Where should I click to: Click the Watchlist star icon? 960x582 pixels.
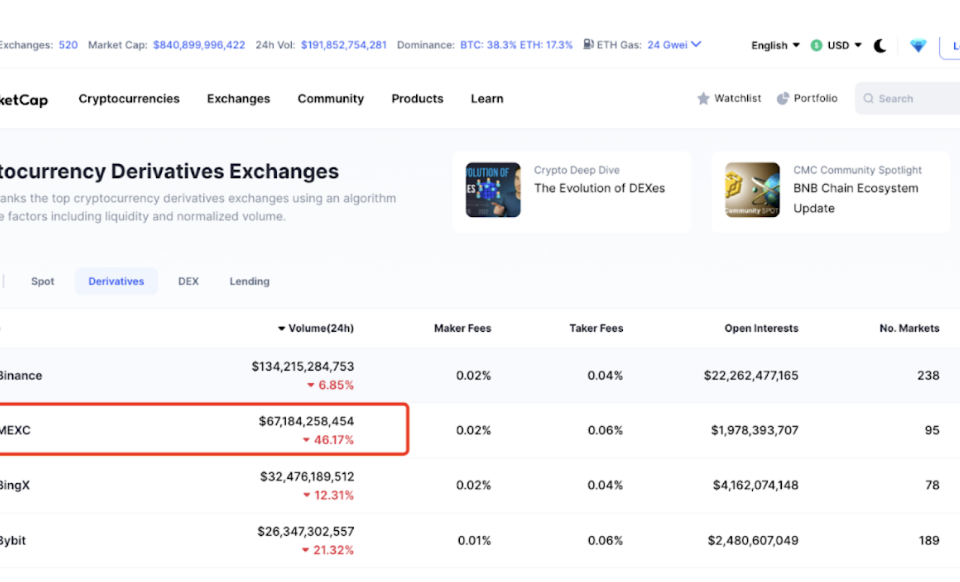(703, 98)
